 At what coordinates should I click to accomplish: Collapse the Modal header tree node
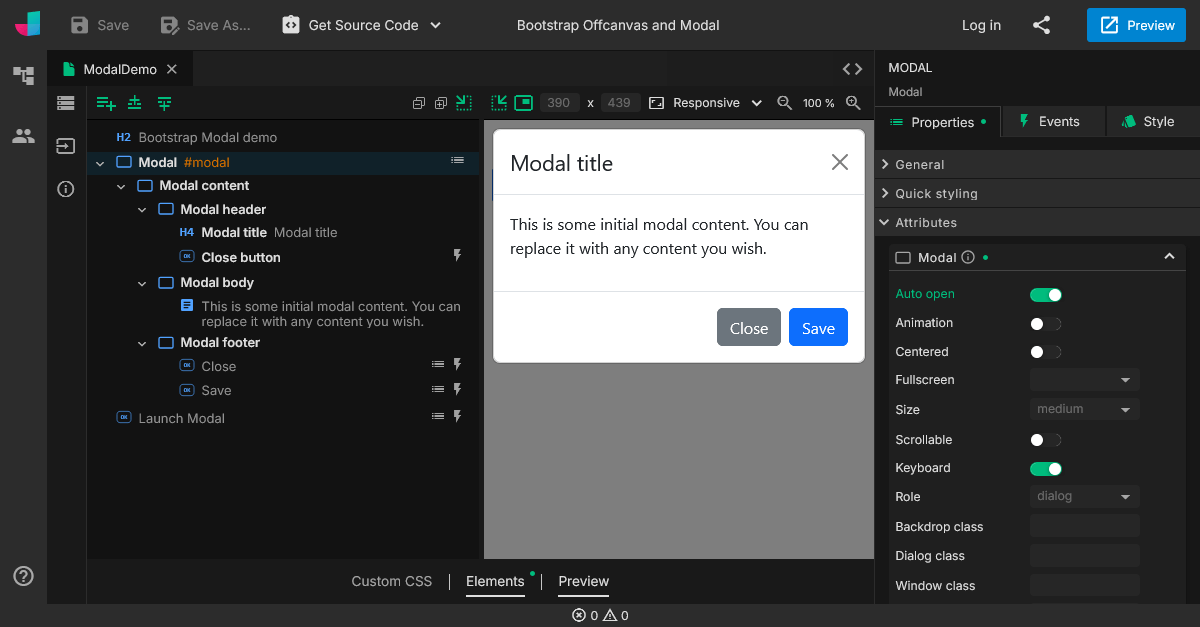[x=142, y=210]
